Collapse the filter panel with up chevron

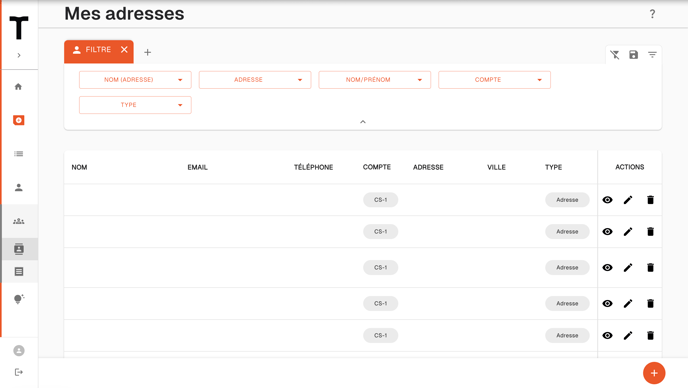pos(363,122)
